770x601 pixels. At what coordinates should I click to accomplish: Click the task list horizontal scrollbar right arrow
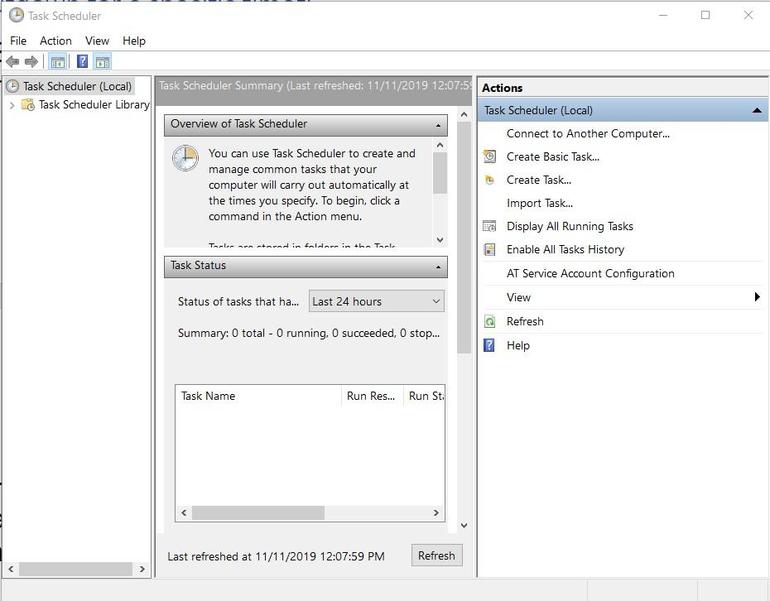coord(436,513)
